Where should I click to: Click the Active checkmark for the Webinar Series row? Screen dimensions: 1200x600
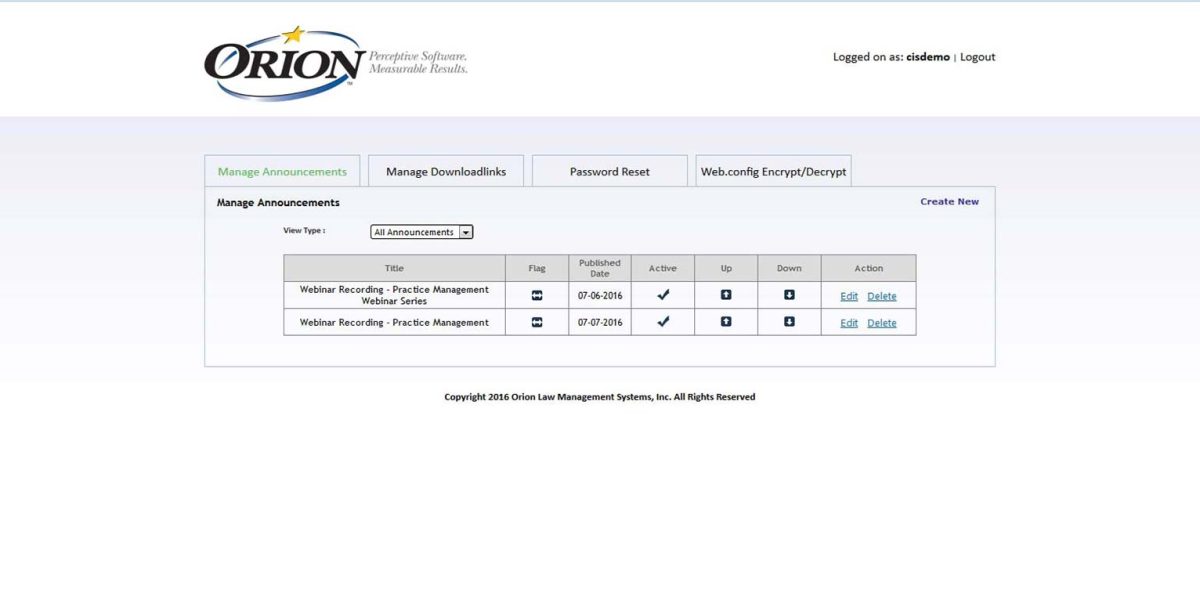663,295
